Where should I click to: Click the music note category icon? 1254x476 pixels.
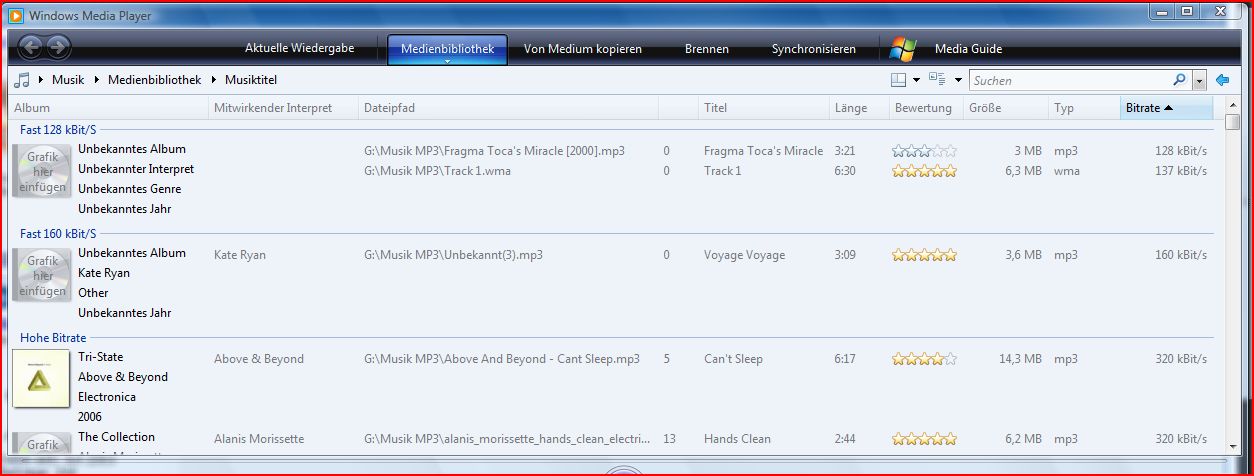pos(22,80)
